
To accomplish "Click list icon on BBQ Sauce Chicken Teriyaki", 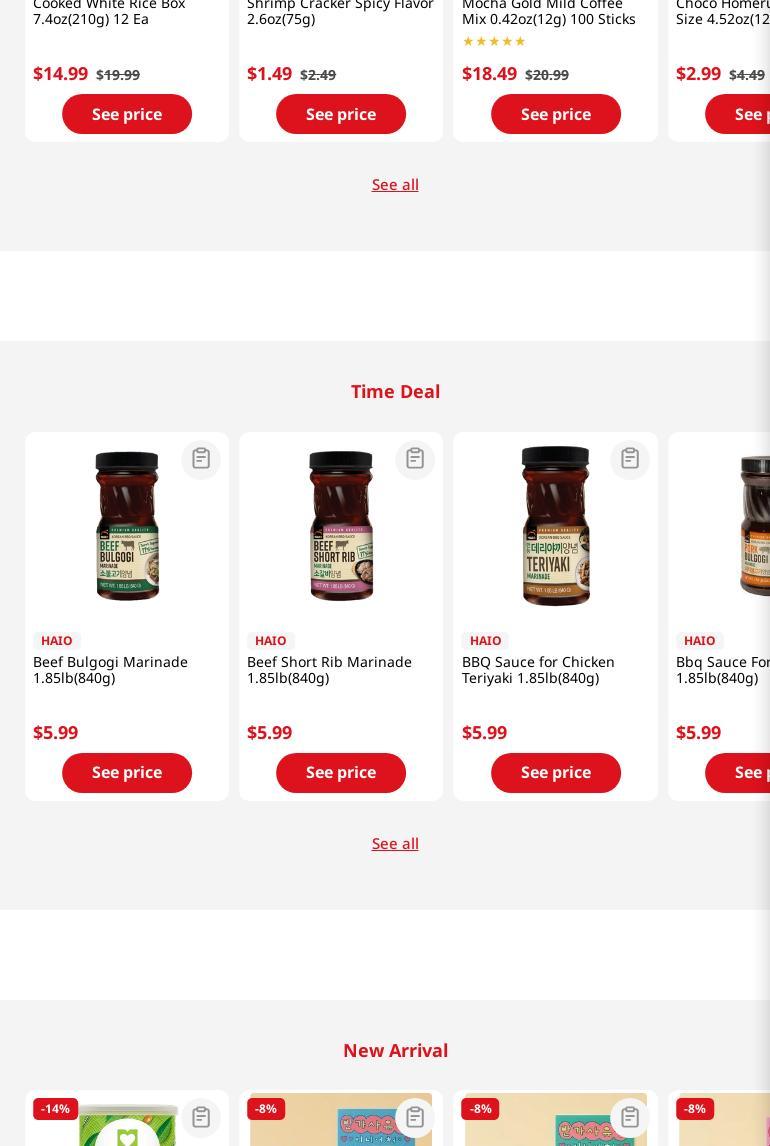I will click(x=630, y=459).
